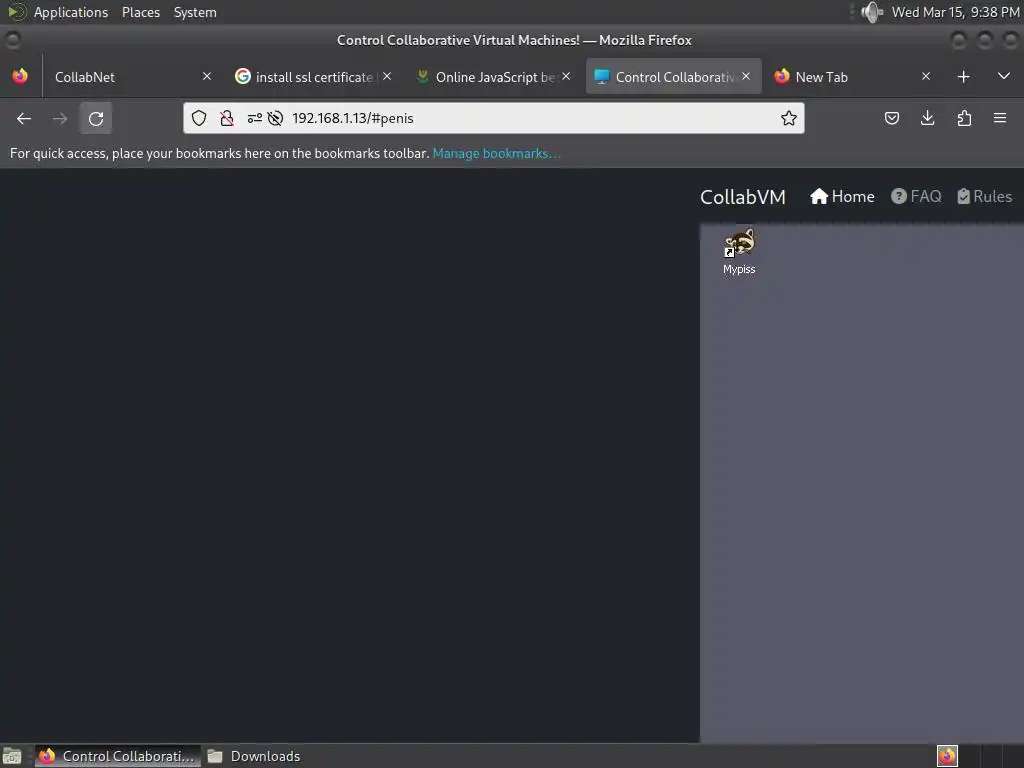
Task: Show the downloads panel
Action: coord(927,118)
